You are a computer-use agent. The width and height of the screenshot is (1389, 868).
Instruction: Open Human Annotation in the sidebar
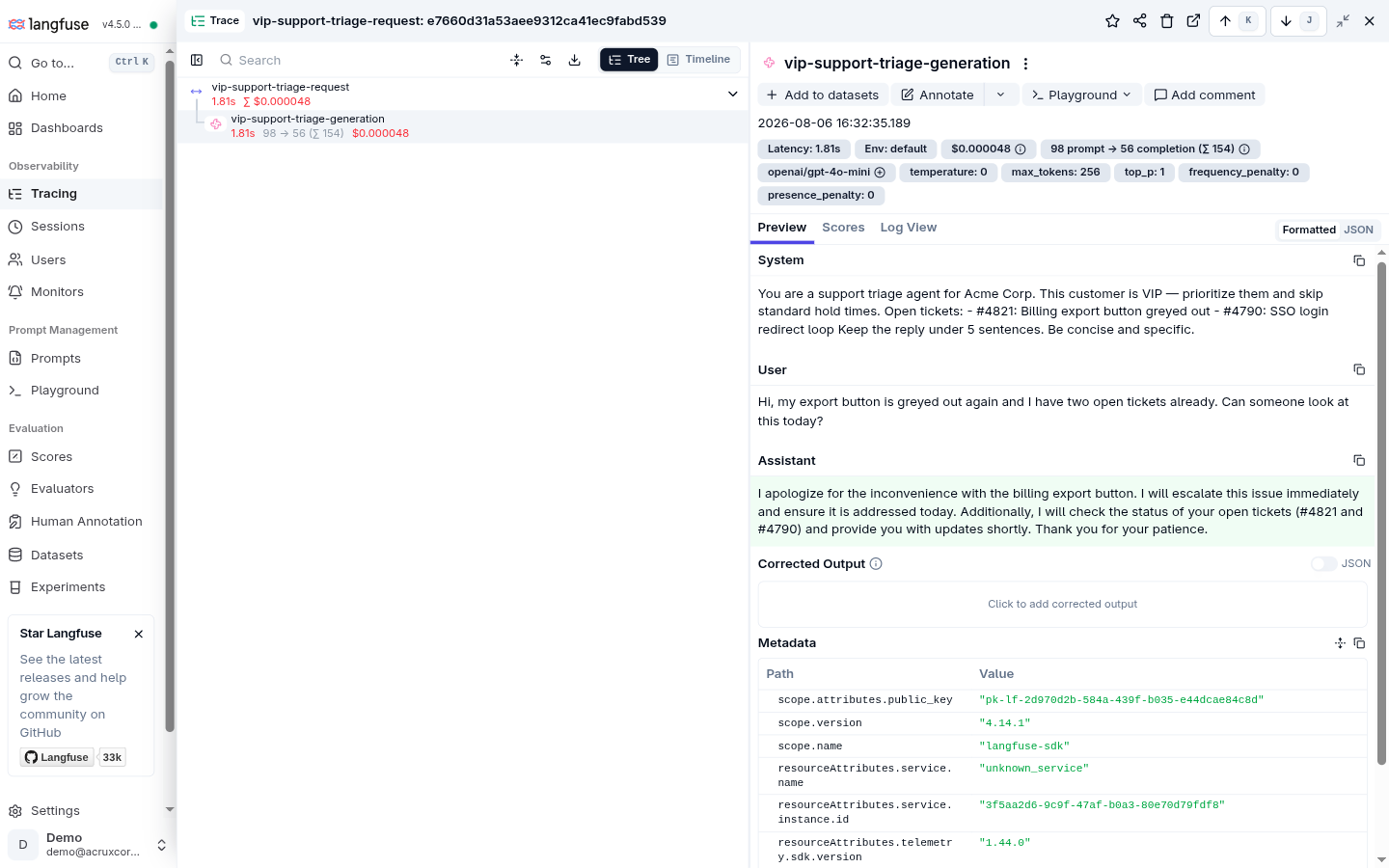(x=83, y=522)
